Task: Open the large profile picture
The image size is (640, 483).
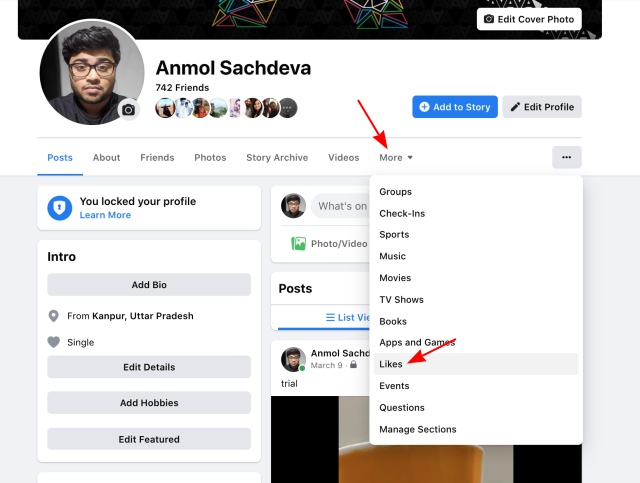Action: 92,72
